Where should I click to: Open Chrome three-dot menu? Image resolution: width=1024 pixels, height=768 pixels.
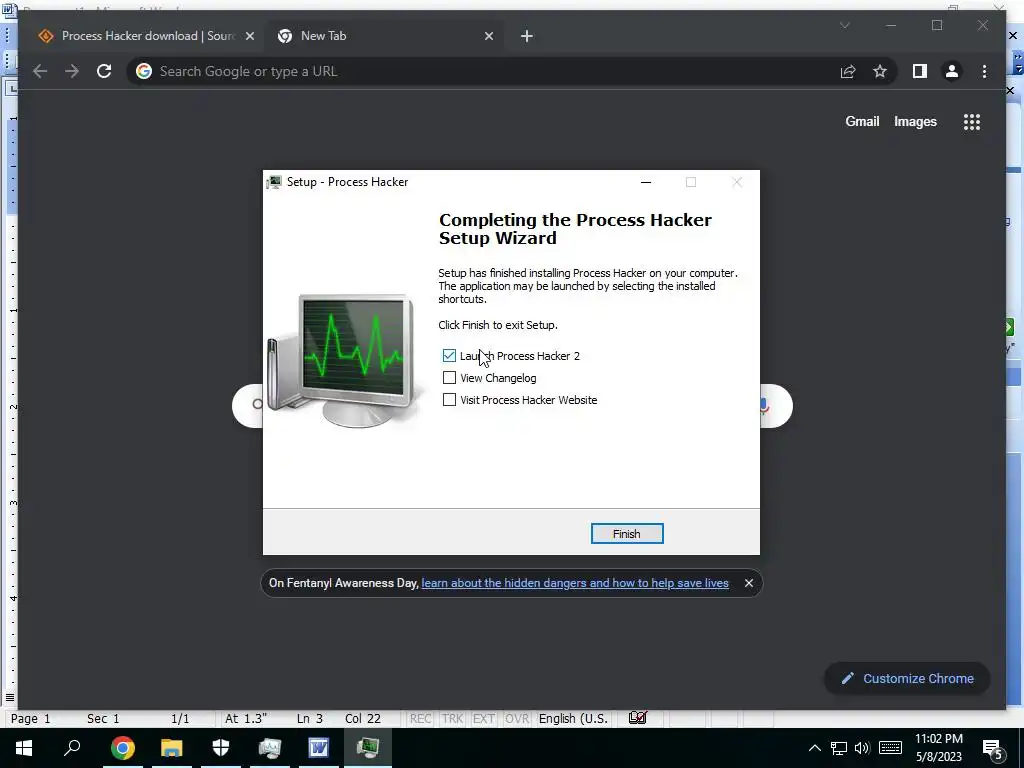pos(984,71)
